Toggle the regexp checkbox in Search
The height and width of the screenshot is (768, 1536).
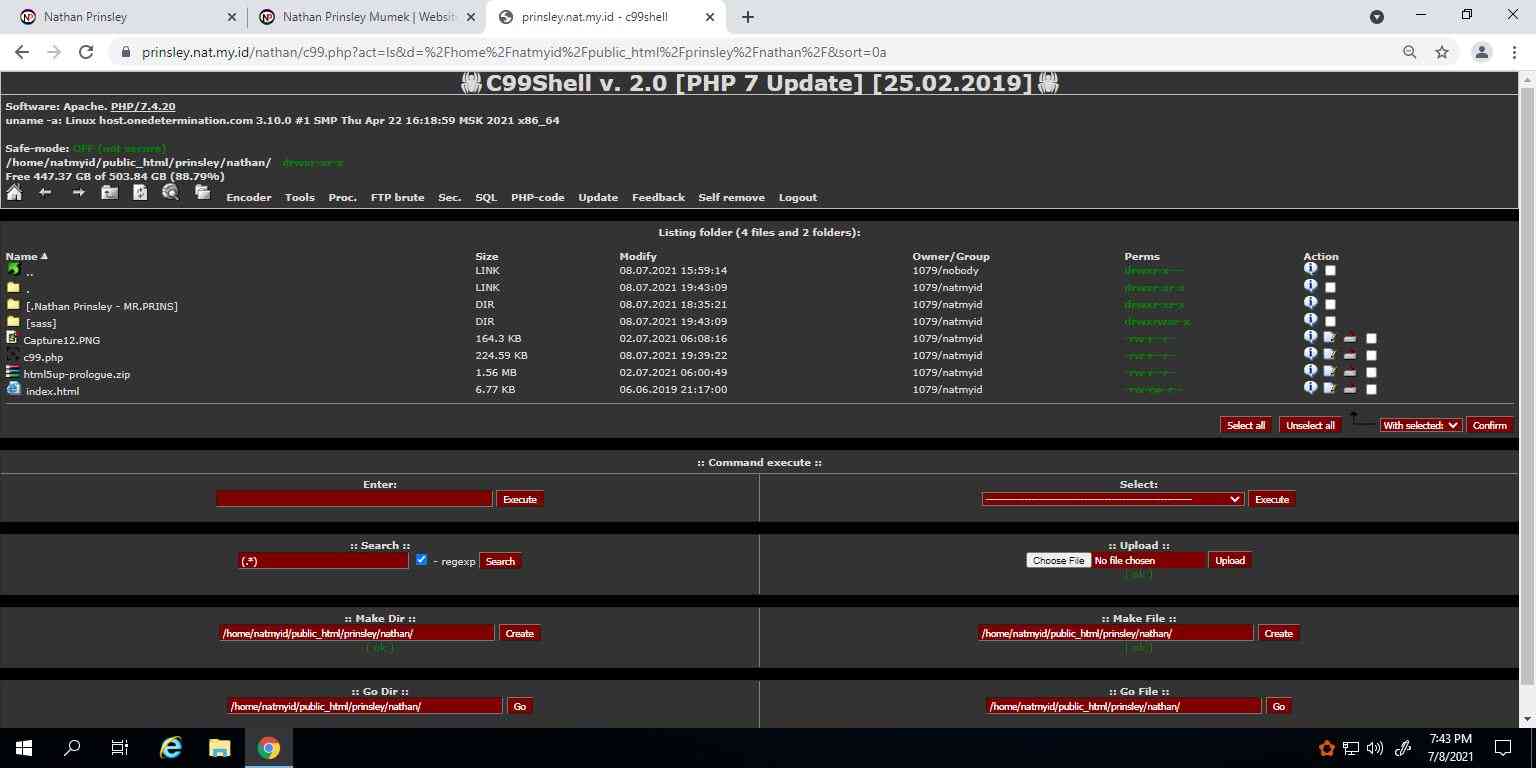tap(421, 560)
